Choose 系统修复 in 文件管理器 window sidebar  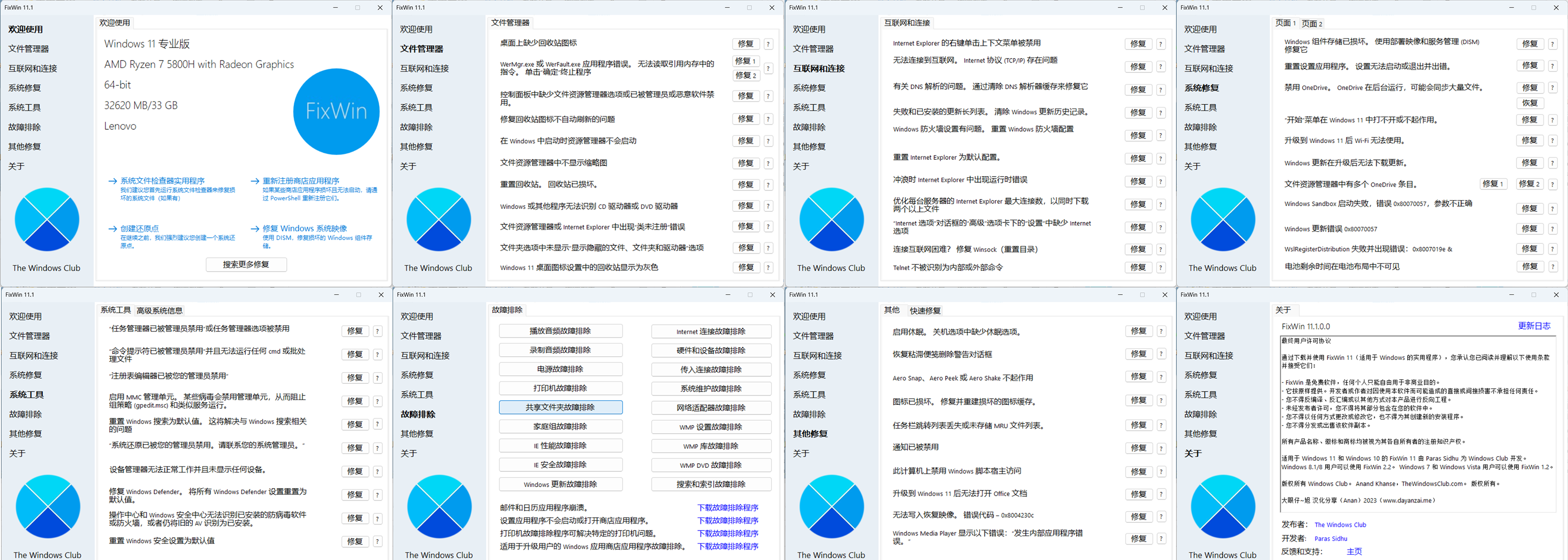click(416, 88)
